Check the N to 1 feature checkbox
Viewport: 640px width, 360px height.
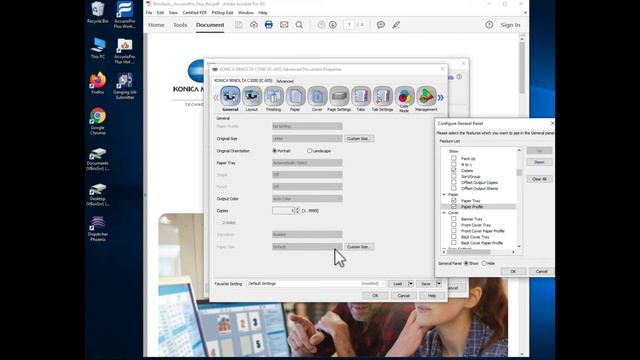pos(454,164)
